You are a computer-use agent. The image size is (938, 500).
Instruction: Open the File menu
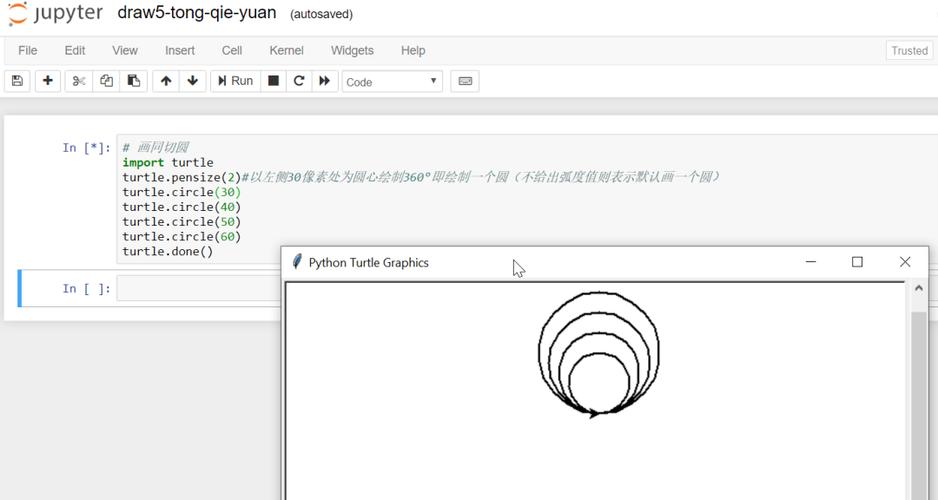click(28, 51)
